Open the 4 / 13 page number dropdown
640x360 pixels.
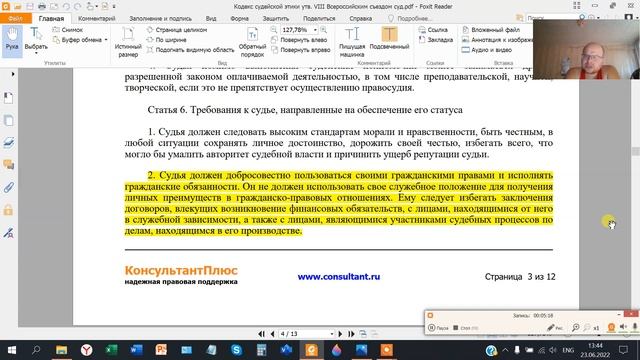point(331,334)
